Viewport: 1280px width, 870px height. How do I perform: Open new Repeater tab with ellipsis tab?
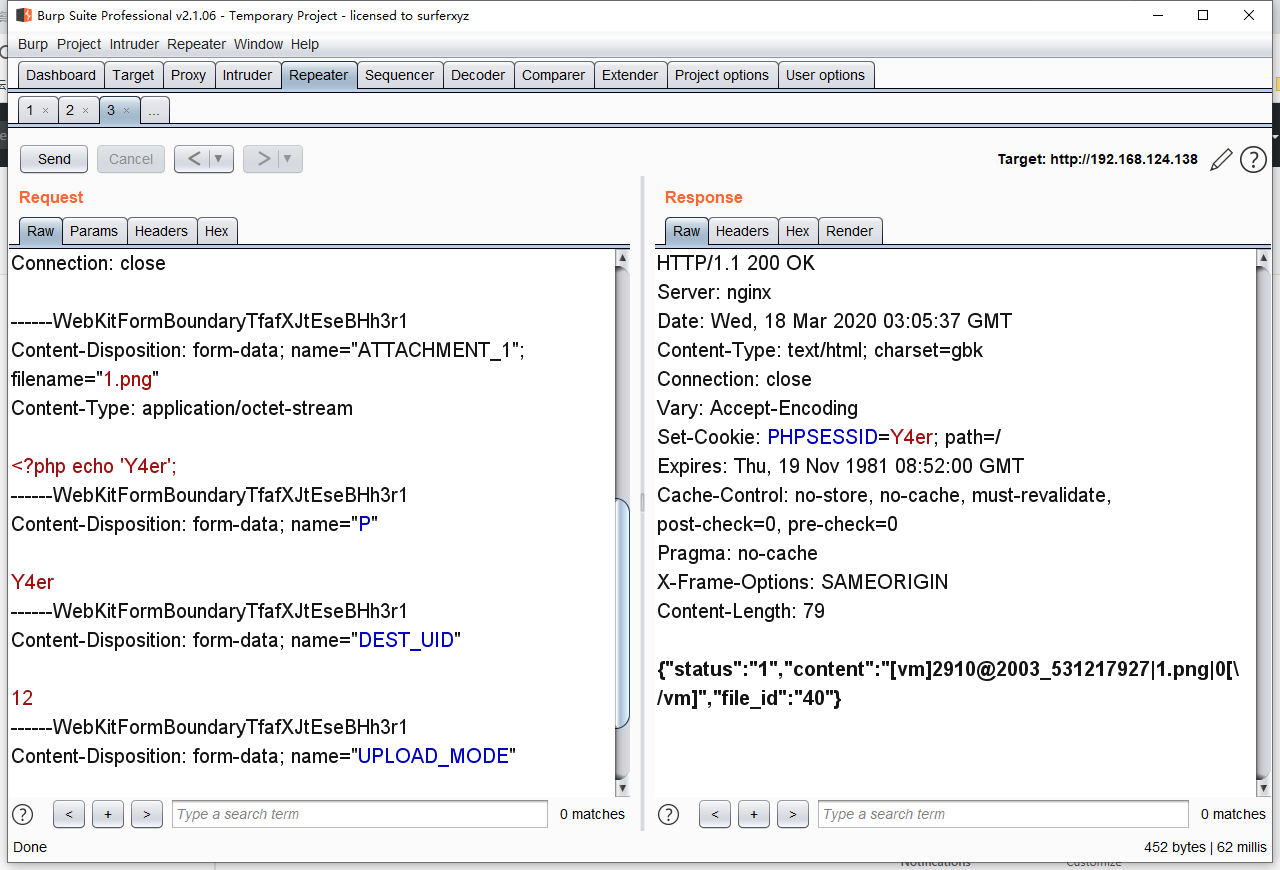[x=154, y=111]
